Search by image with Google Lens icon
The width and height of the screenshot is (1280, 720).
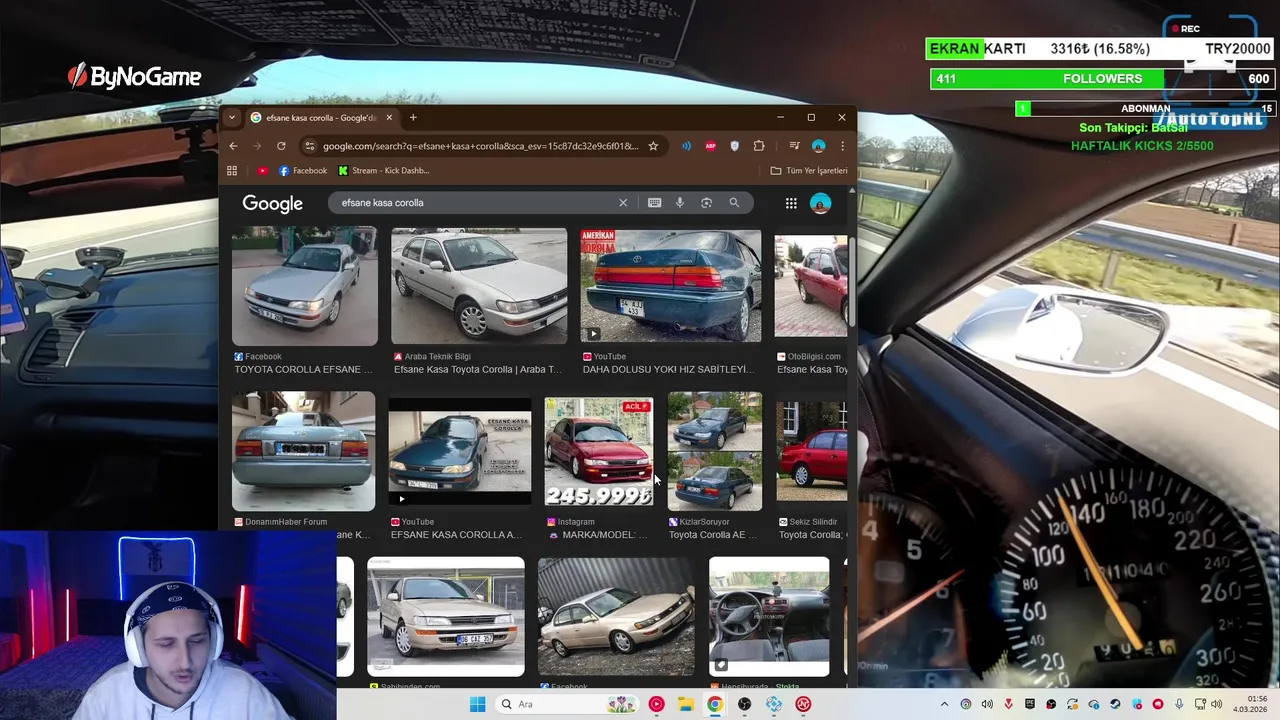coord(706,203)
